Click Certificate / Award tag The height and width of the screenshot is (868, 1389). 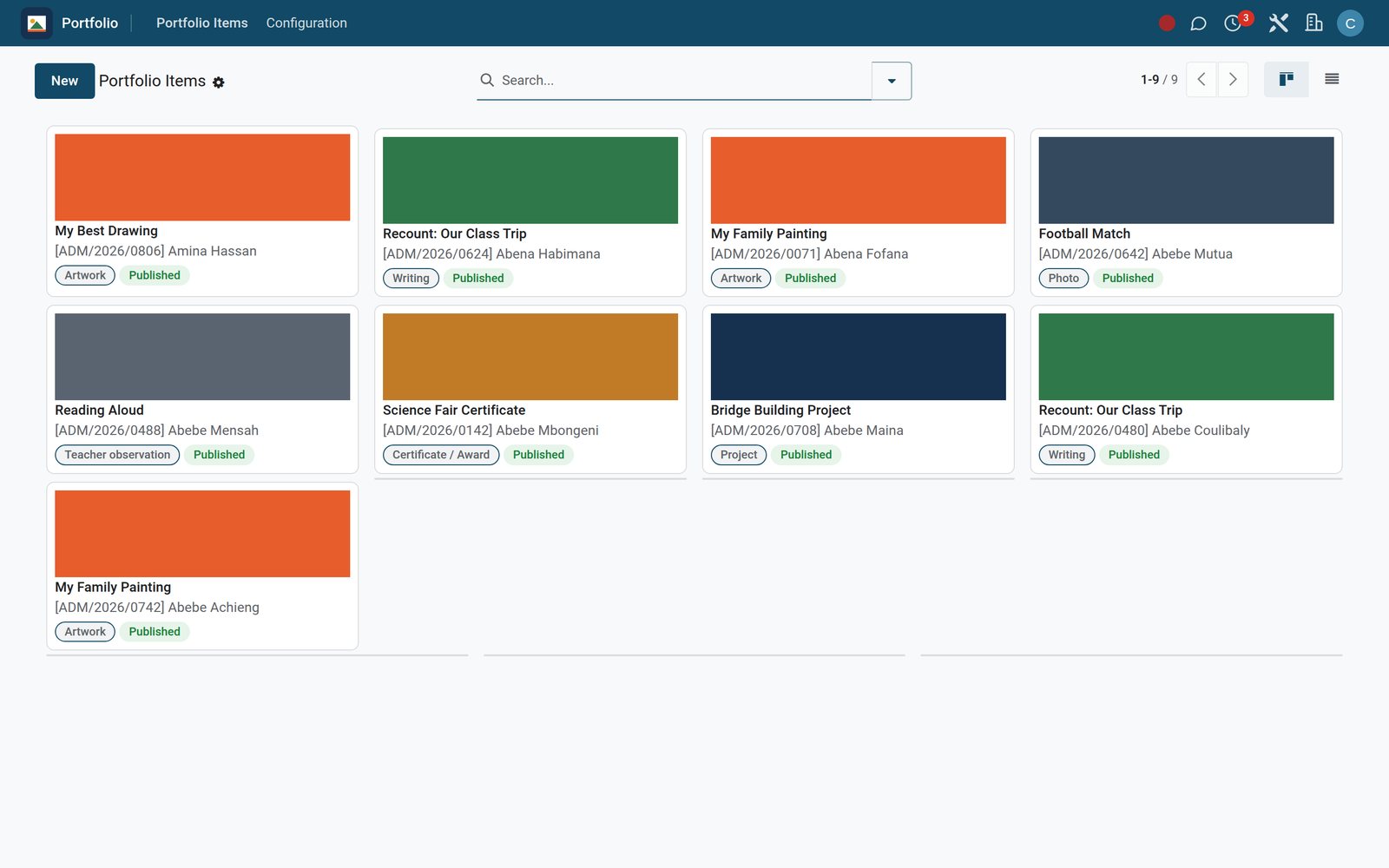click(x=441, y=455)
